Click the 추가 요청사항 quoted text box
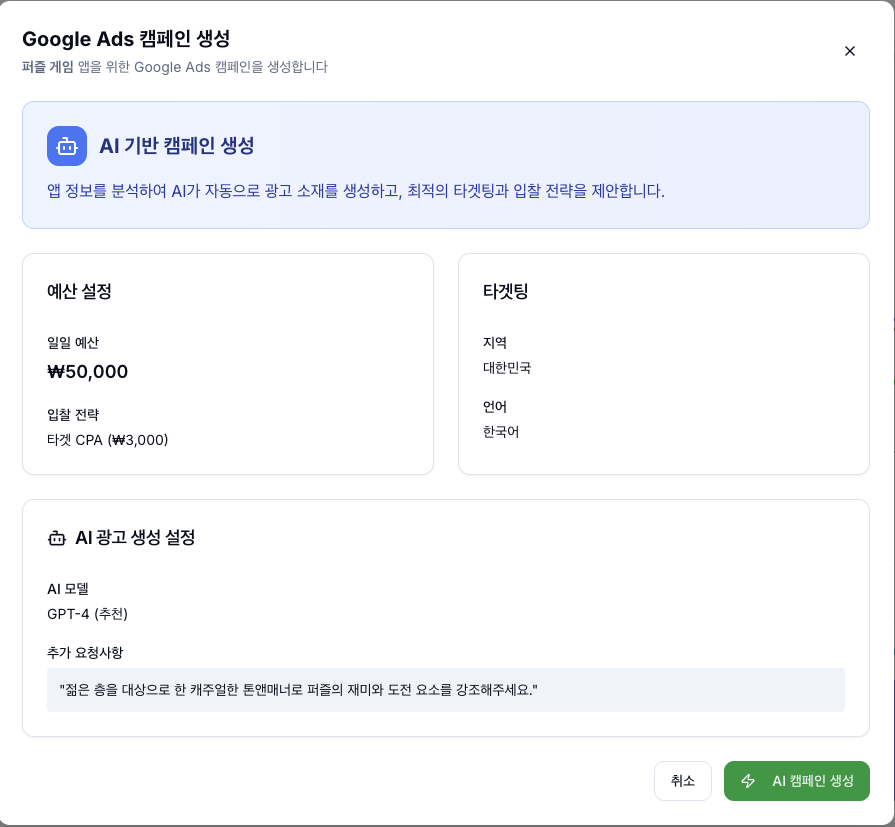Screen dimensions: 895x827 tap(445, 690)
